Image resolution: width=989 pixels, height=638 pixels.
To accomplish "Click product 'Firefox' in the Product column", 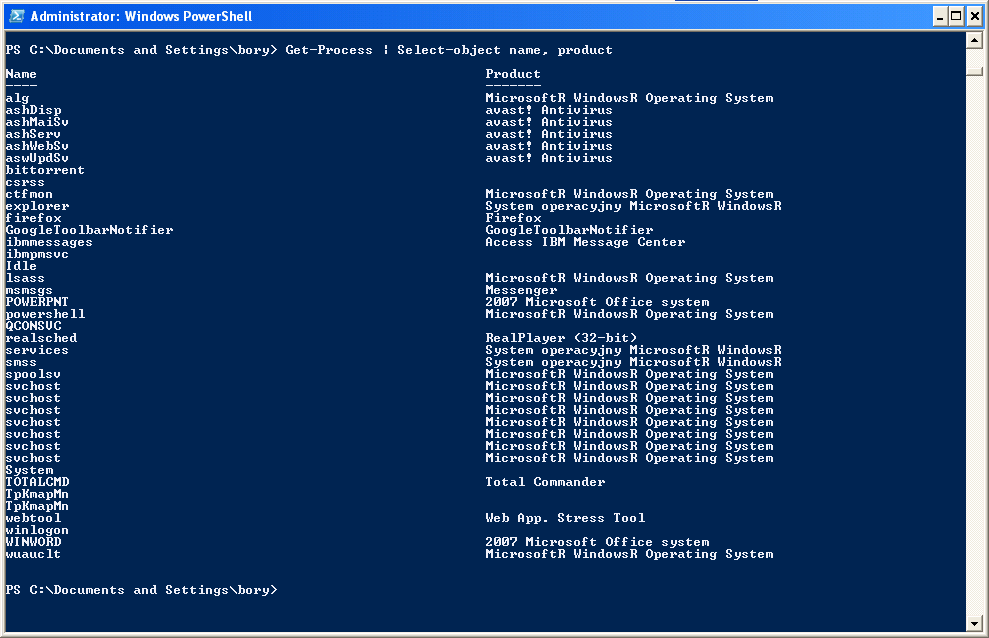I will (513, 218).
